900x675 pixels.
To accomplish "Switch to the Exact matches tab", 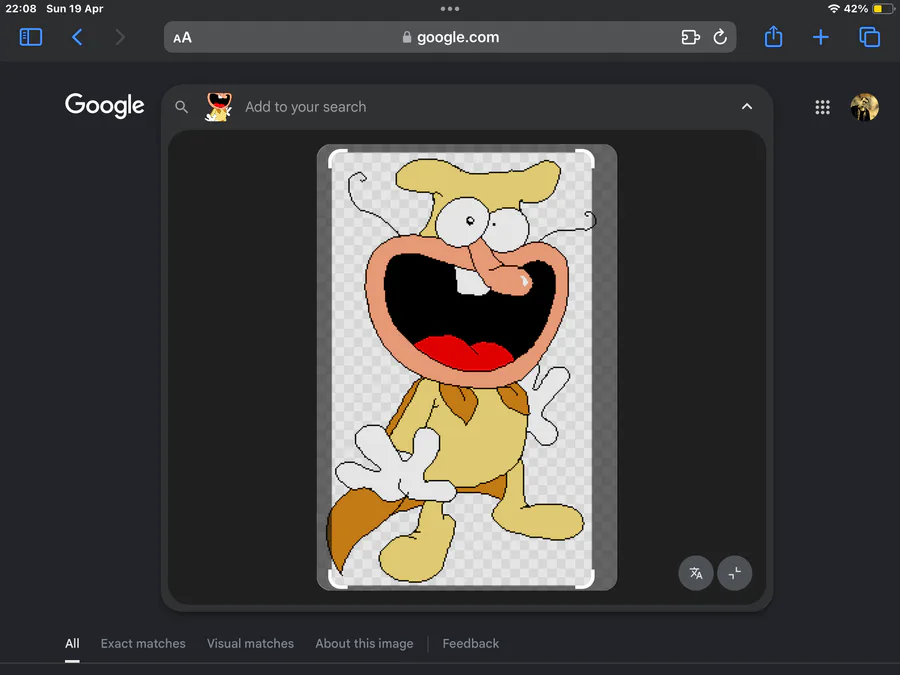I will tap(143, 643).
